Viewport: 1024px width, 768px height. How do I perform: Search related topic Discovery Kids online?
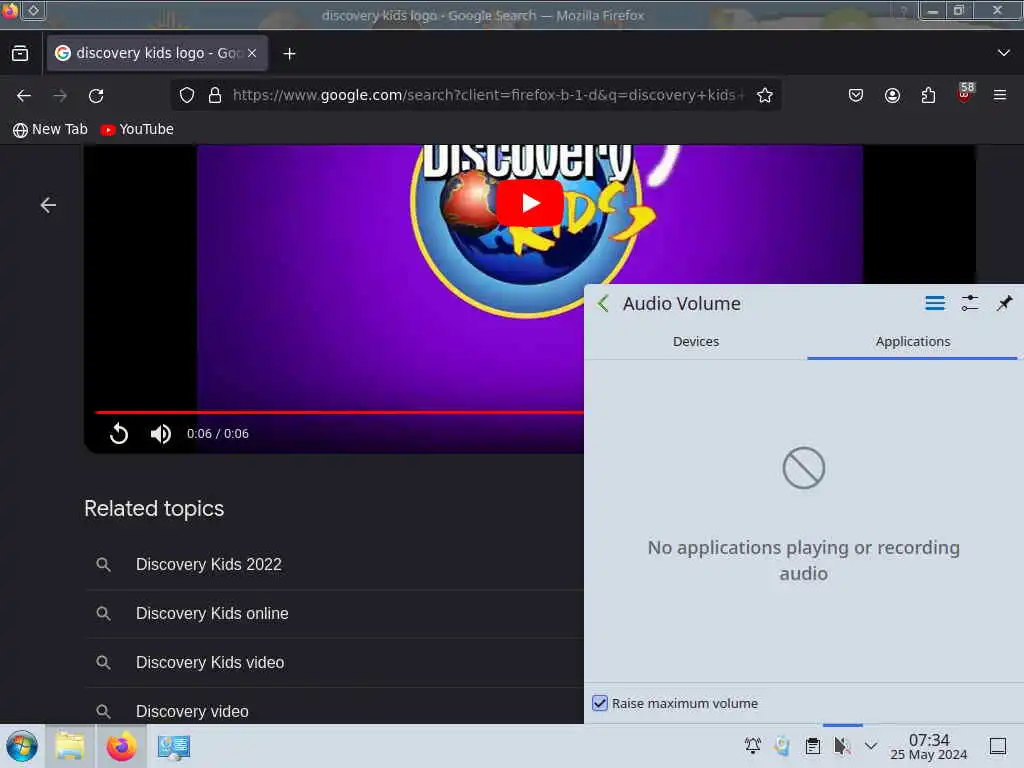coord(334,614)
